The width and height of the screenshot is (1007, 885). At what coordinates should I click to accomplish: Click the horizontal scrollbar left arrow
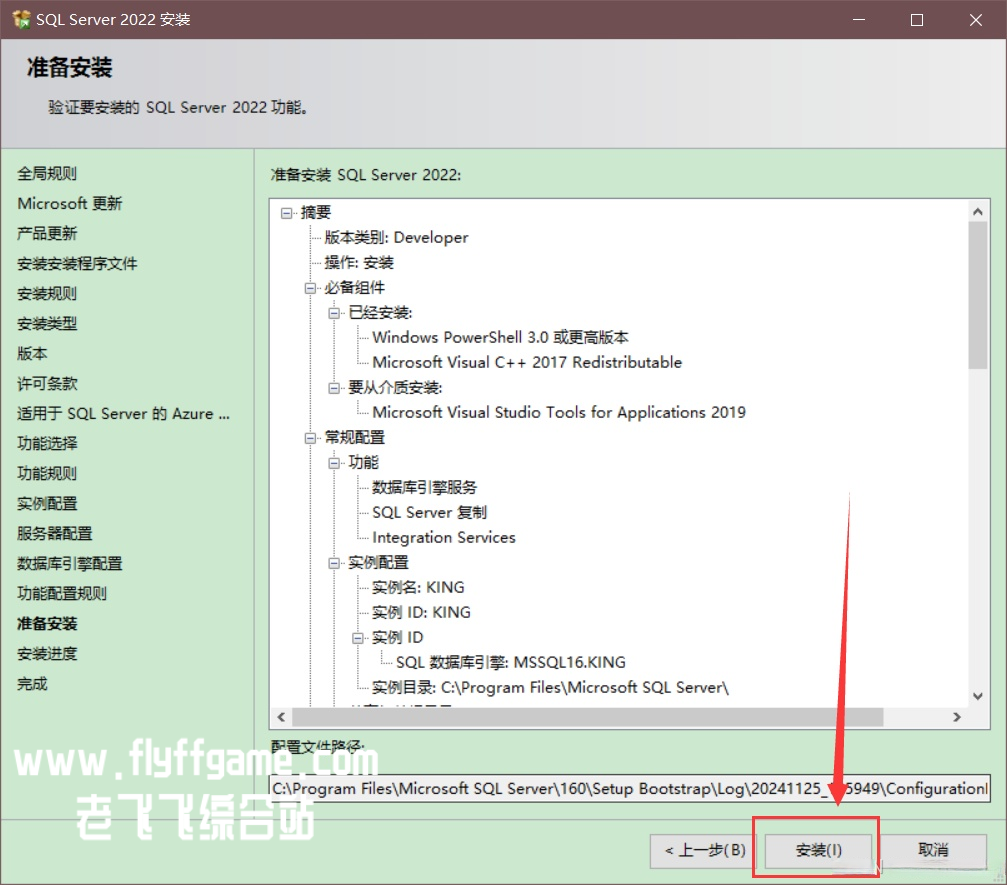[x=281, y=717]
